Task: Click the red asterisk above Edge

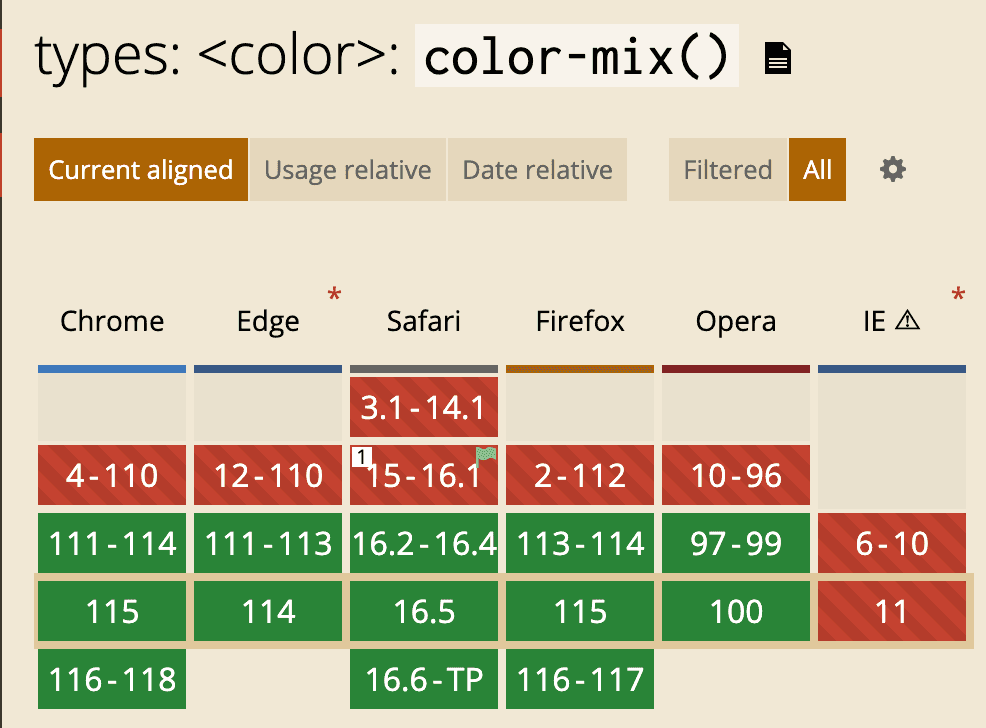Action: click(335, 296)
